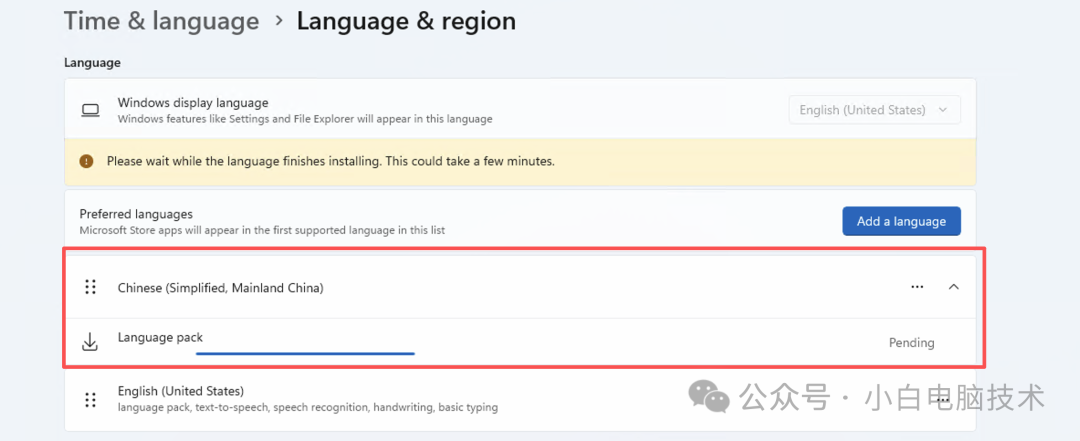Click the Language pack label
This screenshot has width=1080, height=441.
click(160, 337)
